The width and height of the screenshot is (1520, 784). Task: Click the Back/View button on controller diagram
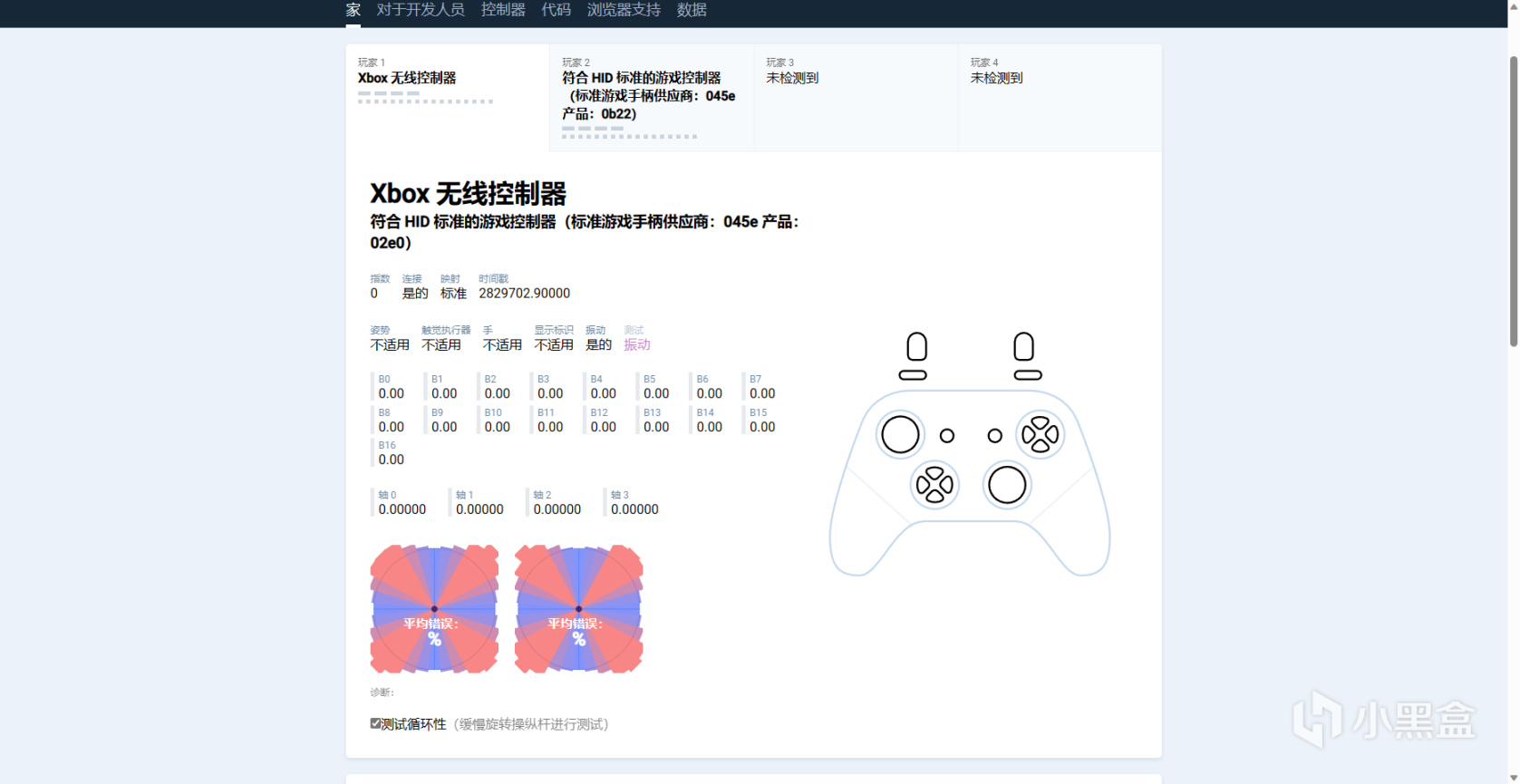point(947,436)
